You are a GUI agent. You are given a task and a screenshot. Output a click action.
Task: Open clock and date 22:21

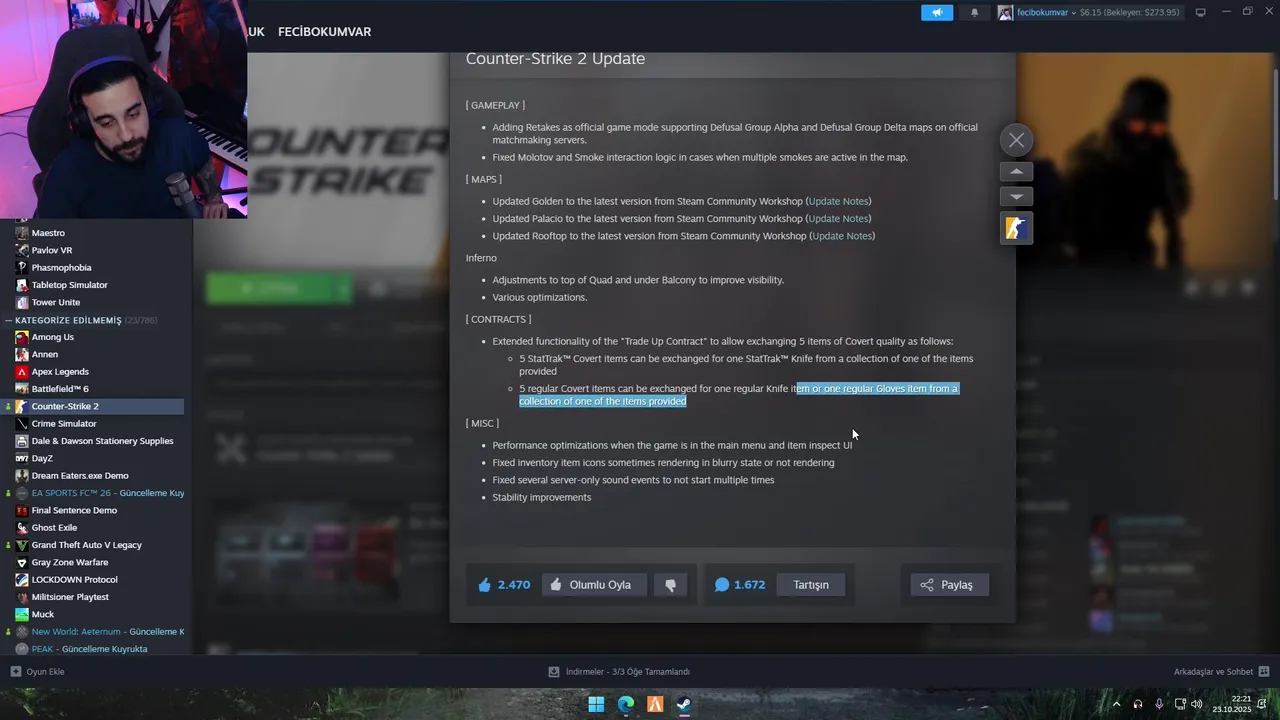1232,704
